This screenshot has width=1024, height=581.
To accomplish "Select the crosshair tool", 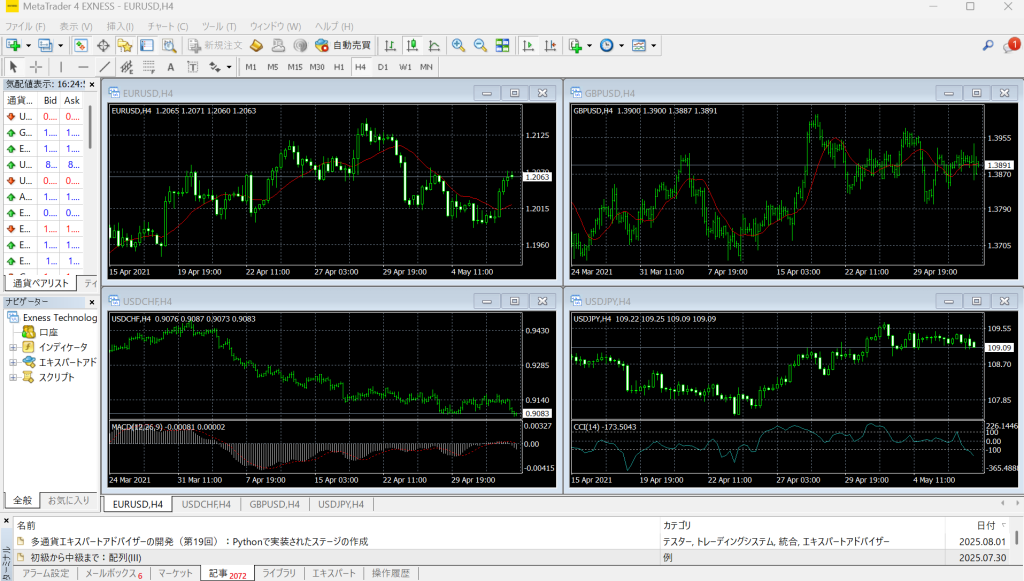I will pyautogui.click(x=36, y=67).
